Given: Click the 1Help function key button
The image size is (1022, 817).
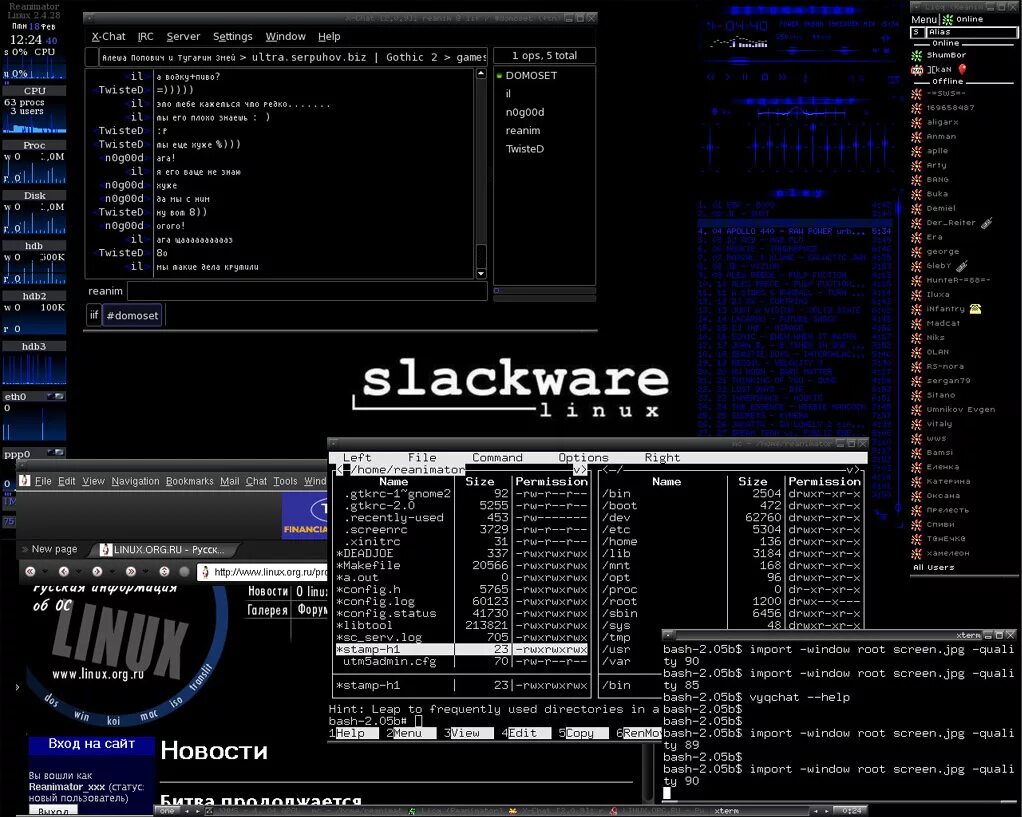Looking at the screenshot, I should pyautogui.click(x=353, y=733).
